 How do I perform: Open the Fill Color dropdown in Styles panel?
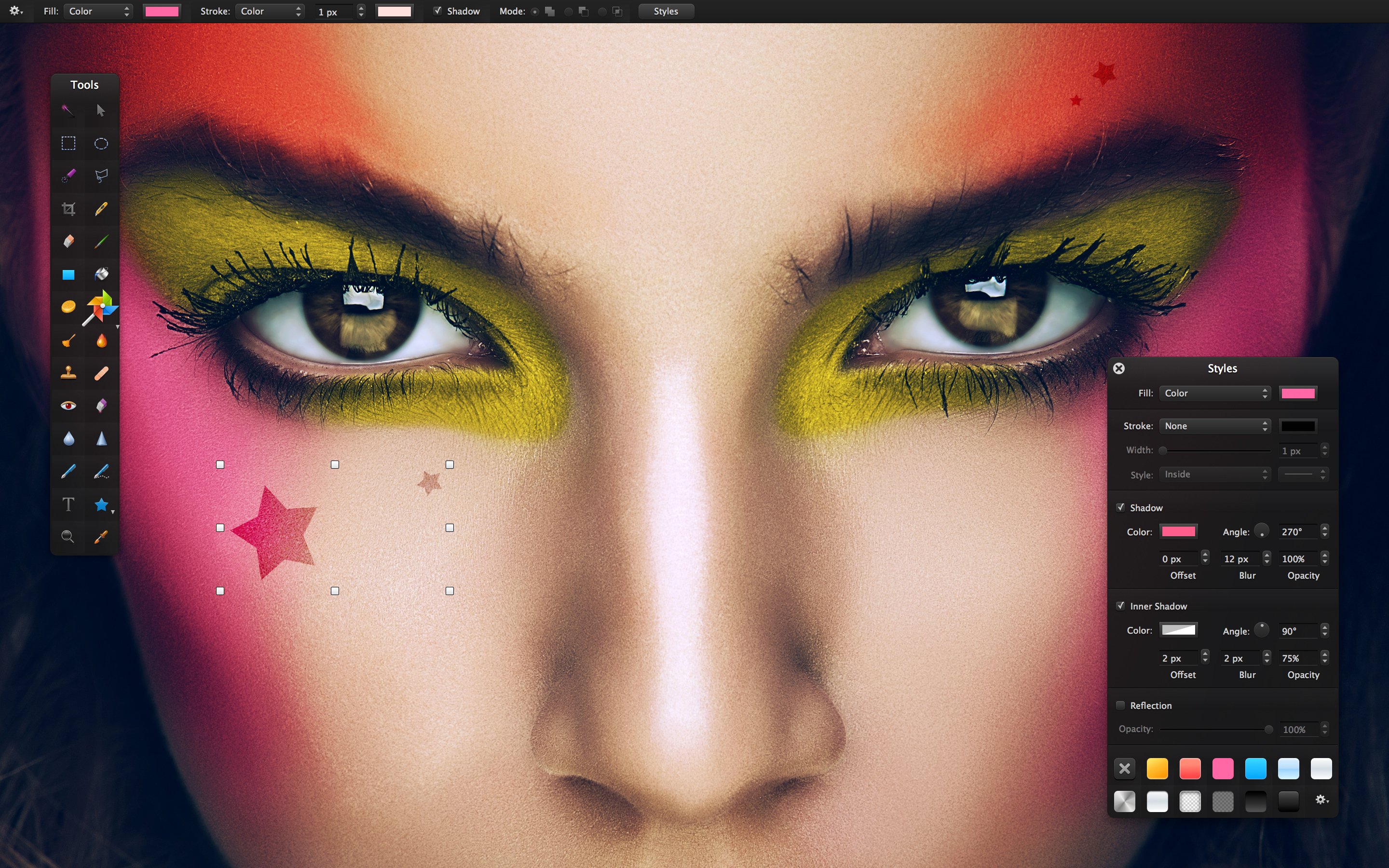tap(1214, 393)
